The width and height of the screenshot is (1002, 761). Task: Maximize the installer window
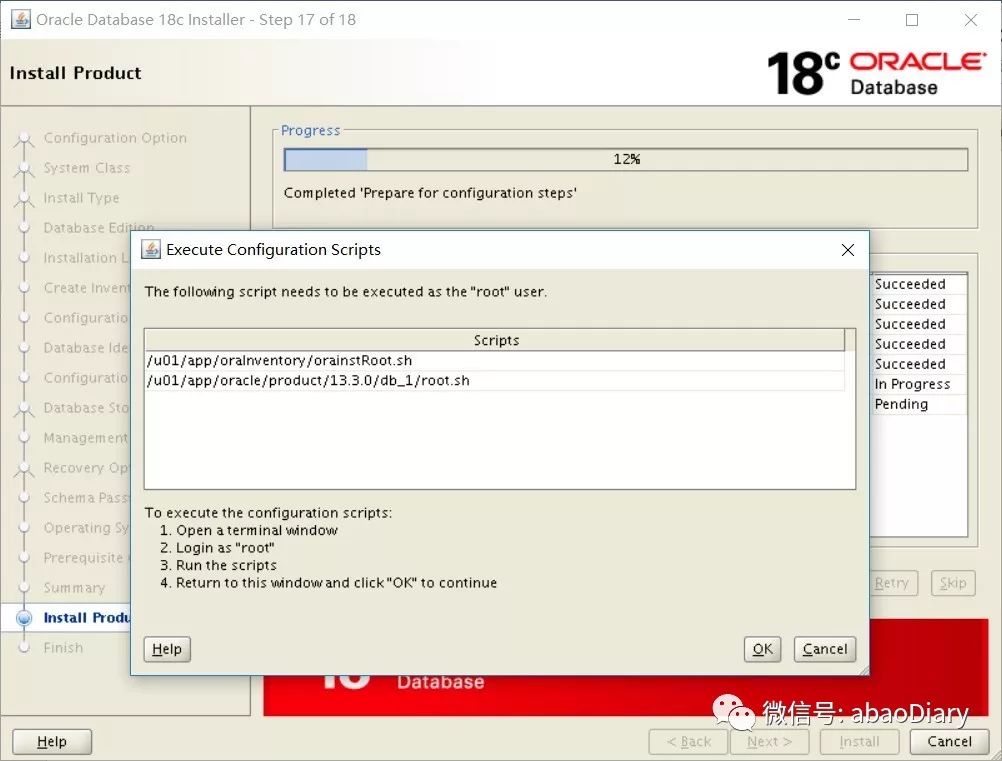(x=912, y=20)
